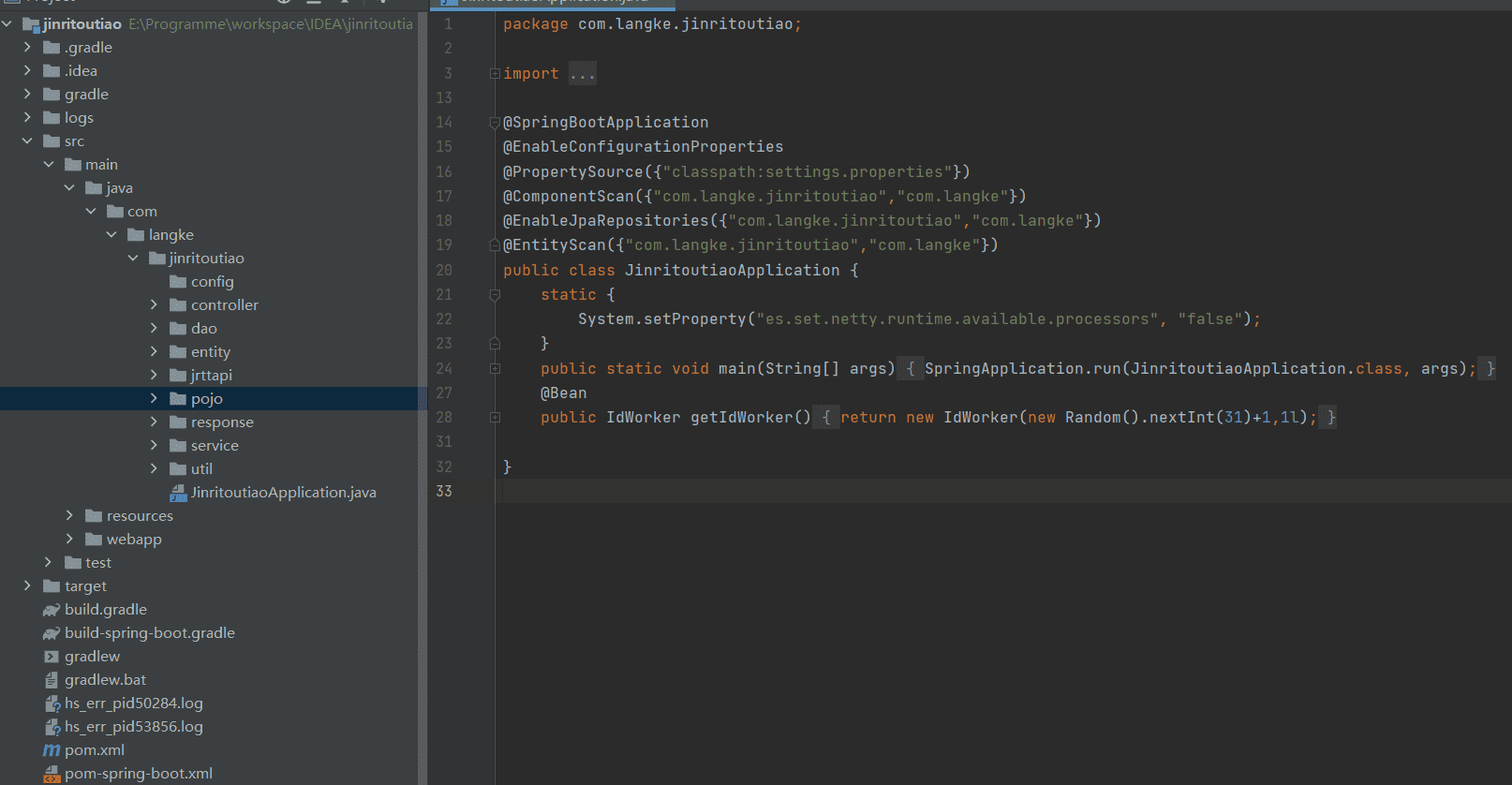Select the highlighted 'pojo' tree row label
The image size is (1512, 785).
click(207, 399)
